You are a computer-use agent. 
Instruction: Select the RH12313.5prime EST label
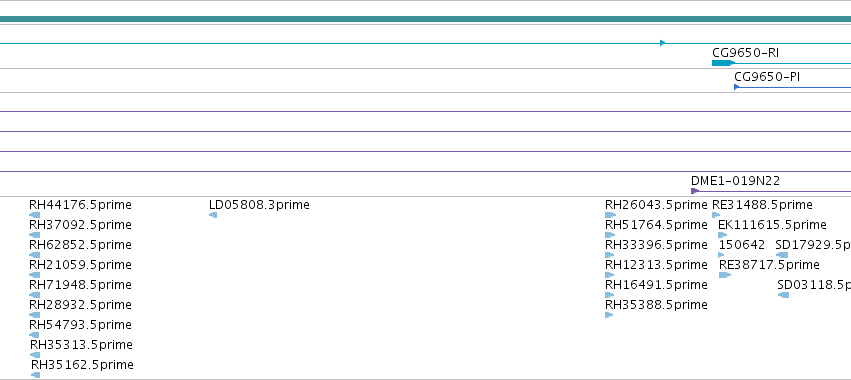point(656,265)
